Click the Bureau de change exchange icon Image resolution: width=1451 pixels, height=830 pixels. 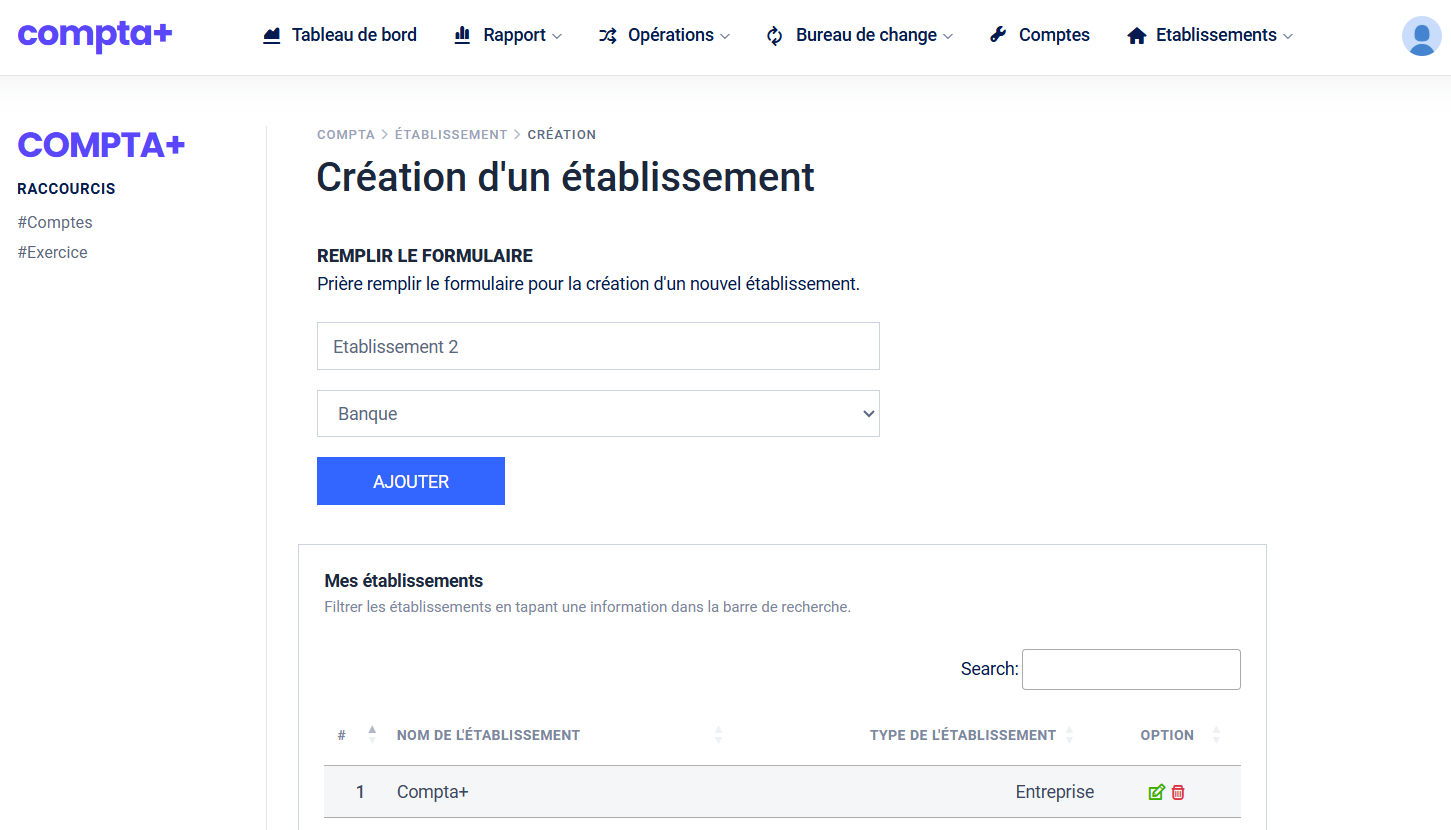point(774,34)
